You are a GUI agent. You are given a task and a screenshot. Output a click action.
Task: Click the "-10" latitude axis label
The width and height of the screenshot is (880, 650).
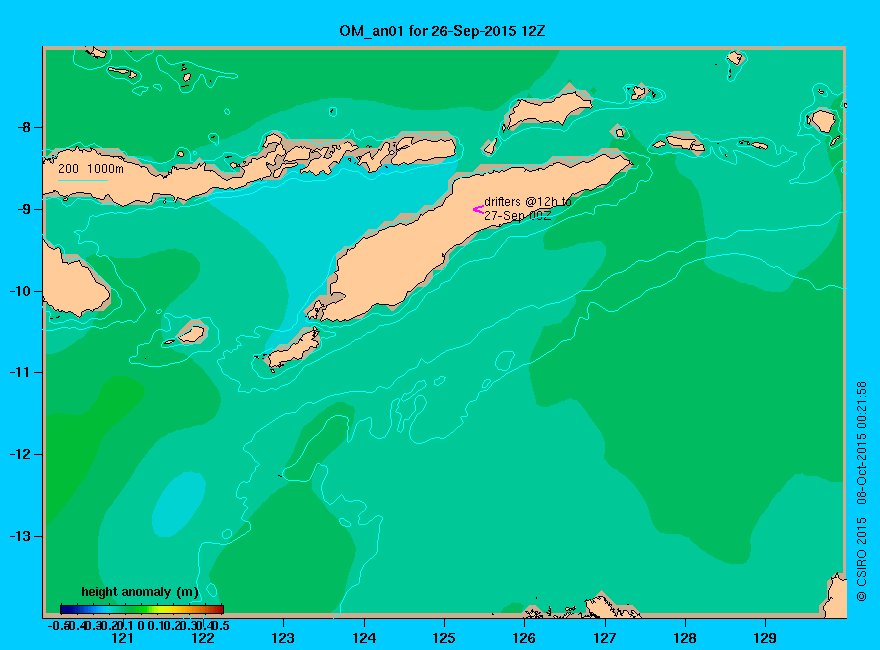(x=21, y=291)
